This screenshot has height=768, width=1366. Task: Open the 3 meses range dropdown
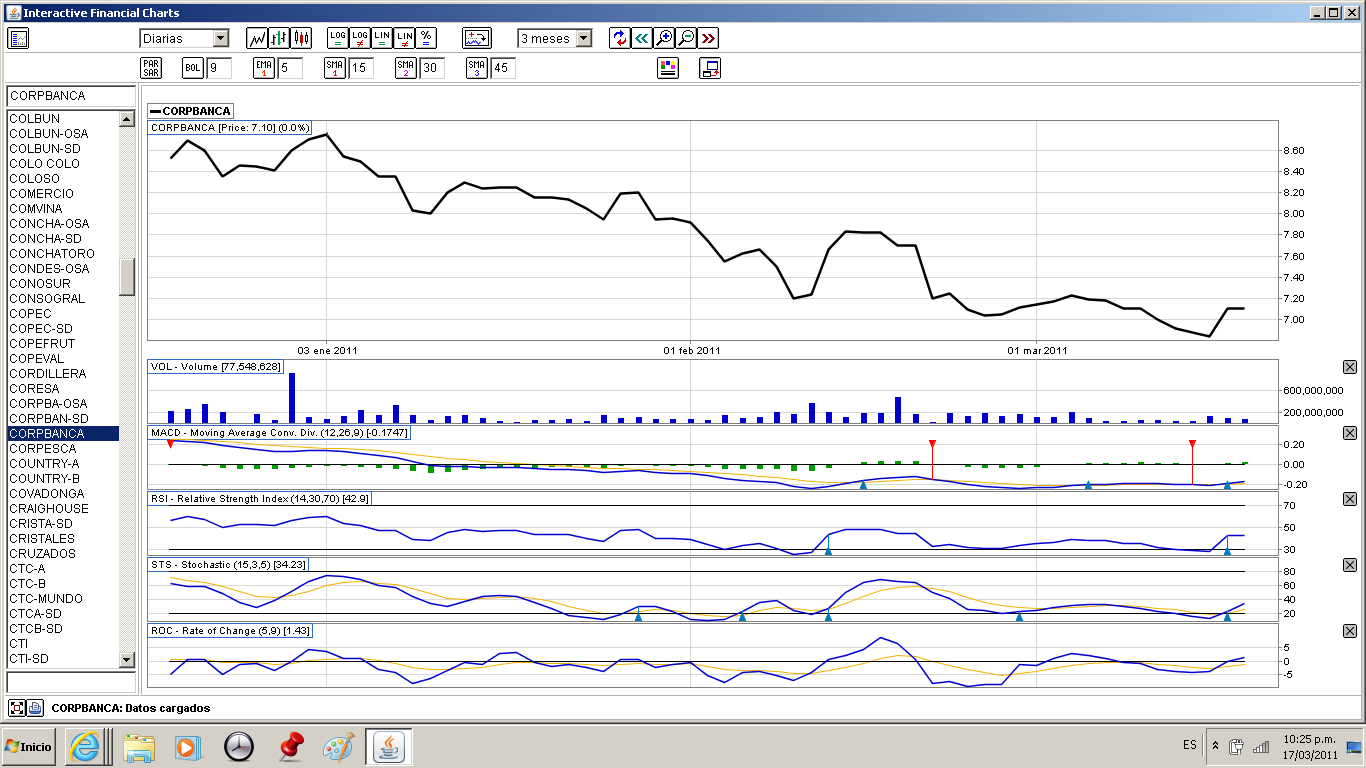coord(584,38)
